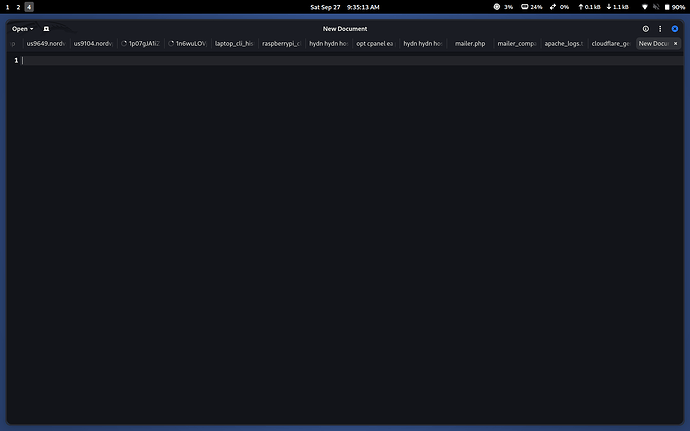
Task: Click the new document icon beside Open
Action: point(46,29)
